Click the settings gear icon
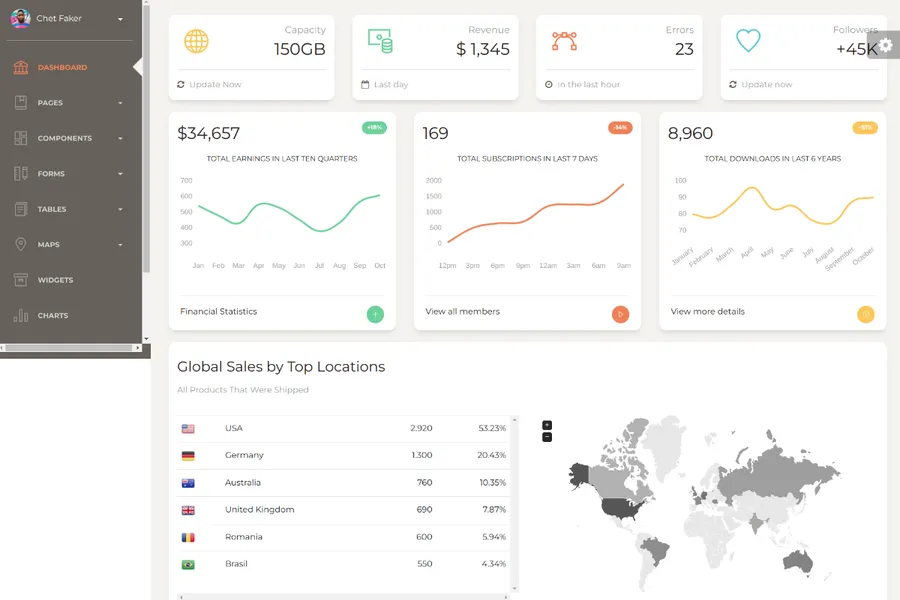The image size is (900, 600). (885, 46)
